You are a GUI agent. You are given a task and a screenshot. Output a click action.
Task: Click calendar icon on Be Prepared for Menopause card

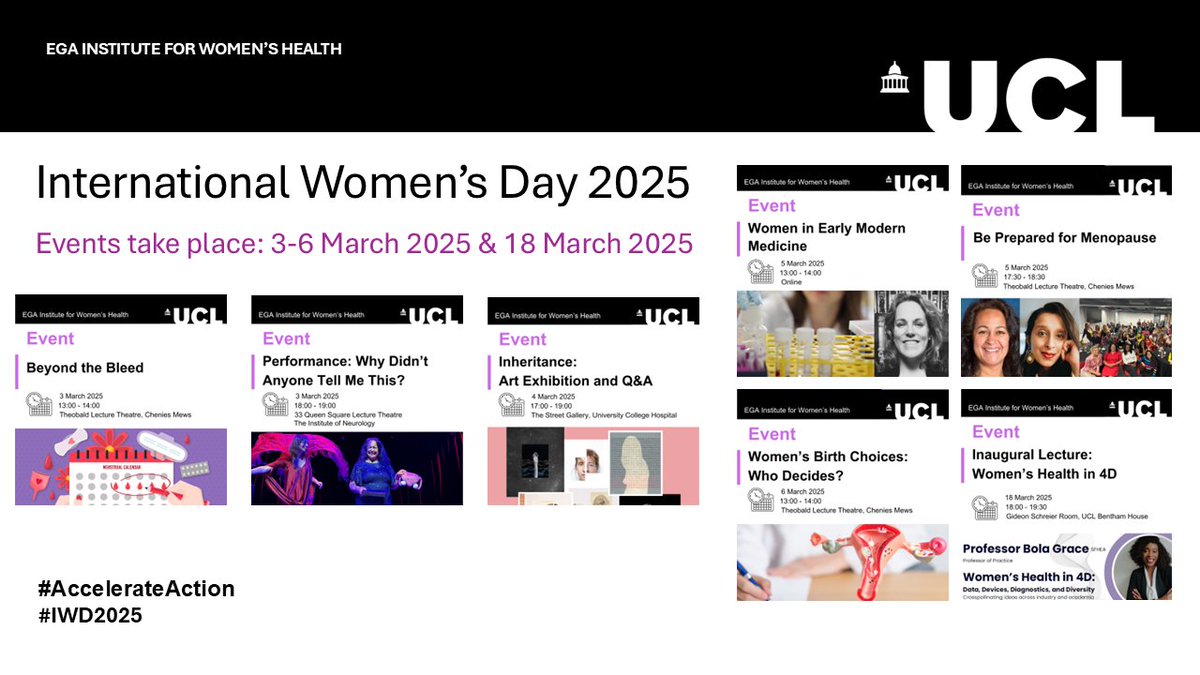[985, 277]
